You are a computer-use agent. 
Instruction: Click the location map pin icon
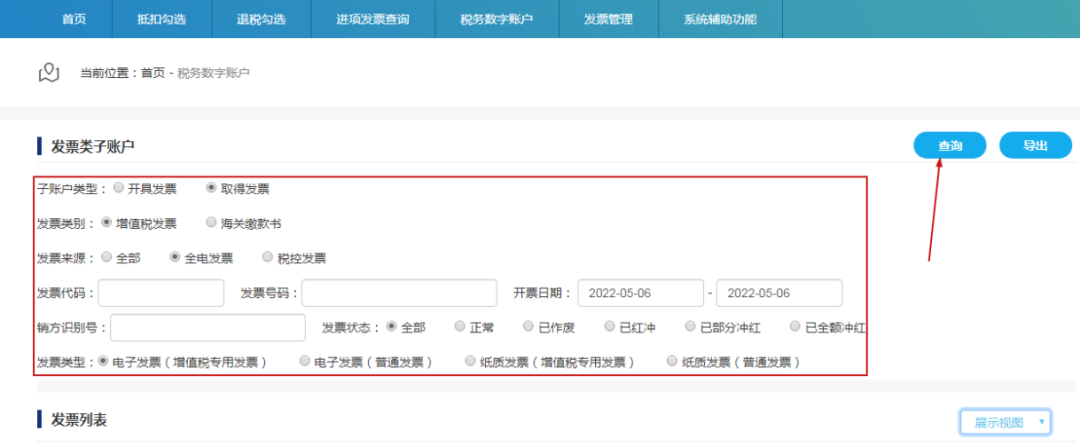tap(49, 73)
